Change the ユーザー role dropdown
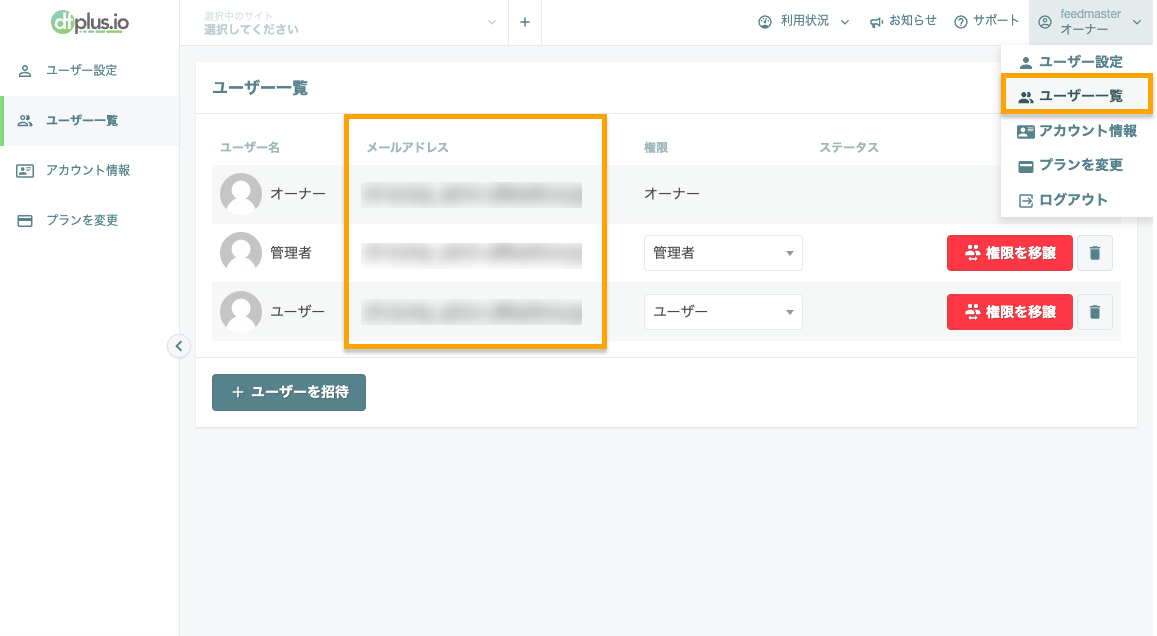Viewport: 1157px width, 636px height. coord(723,312)
